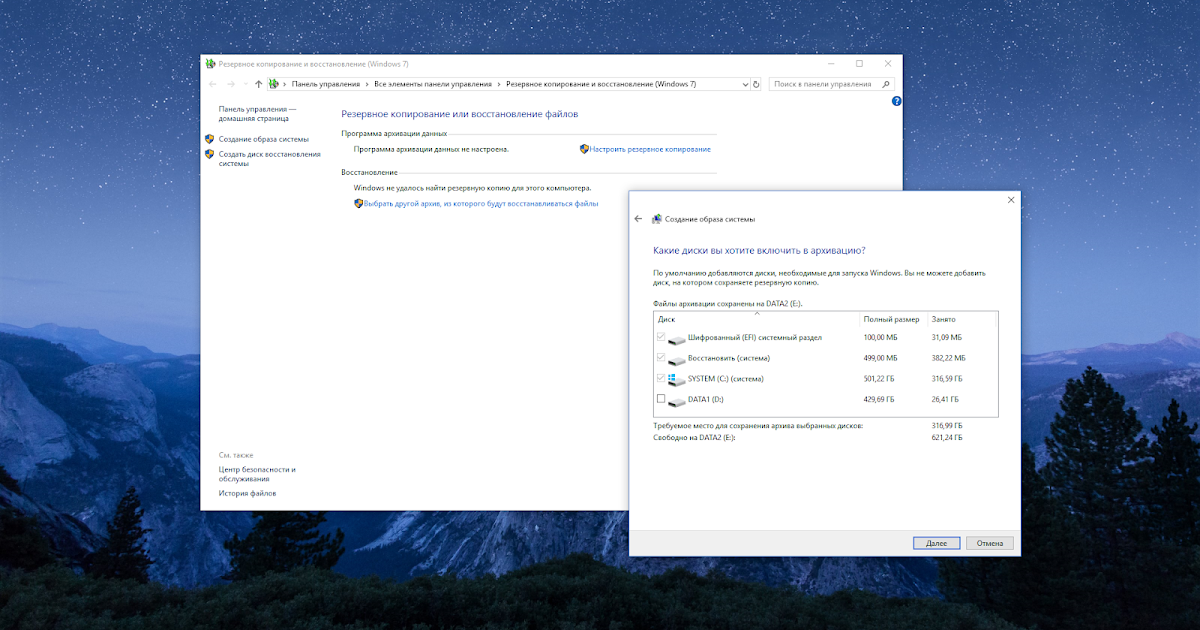Click shield icon beside Настроить резервное копирование
The width and height of the screenshot is (1200, 630).
click(584, 149)
